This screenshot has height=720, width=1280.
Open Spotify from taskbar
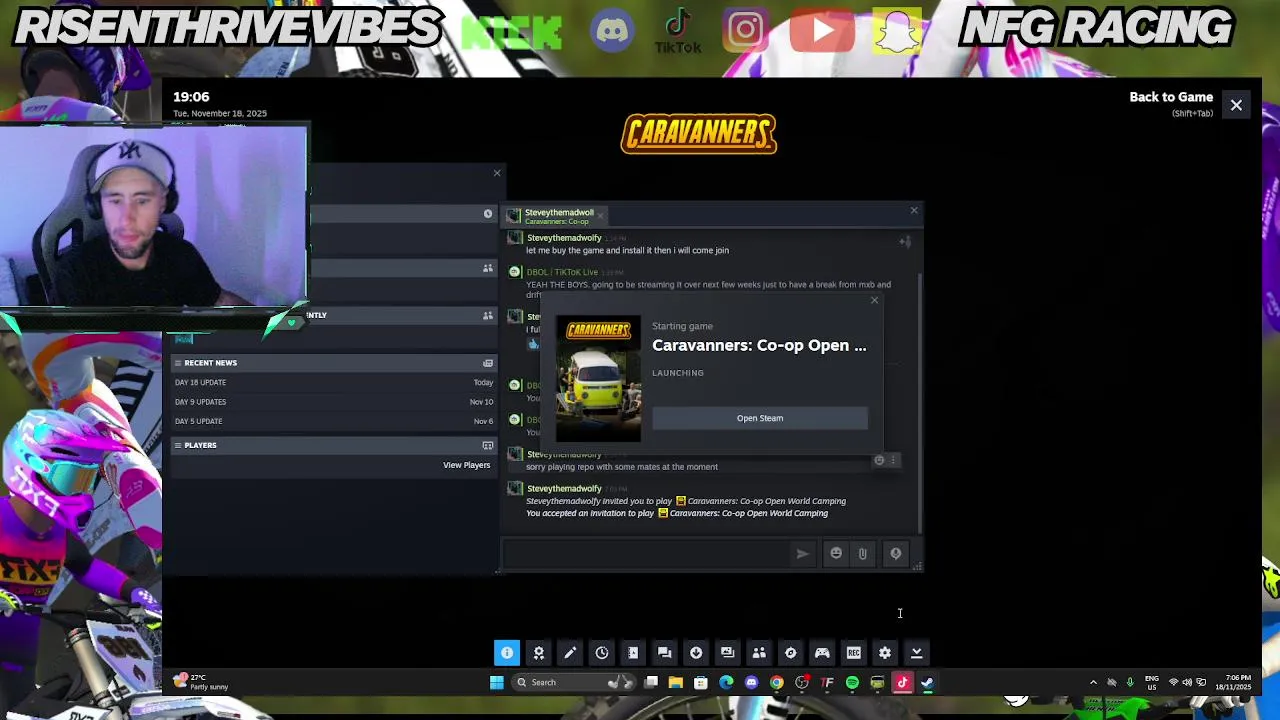[x=852, y=683]
